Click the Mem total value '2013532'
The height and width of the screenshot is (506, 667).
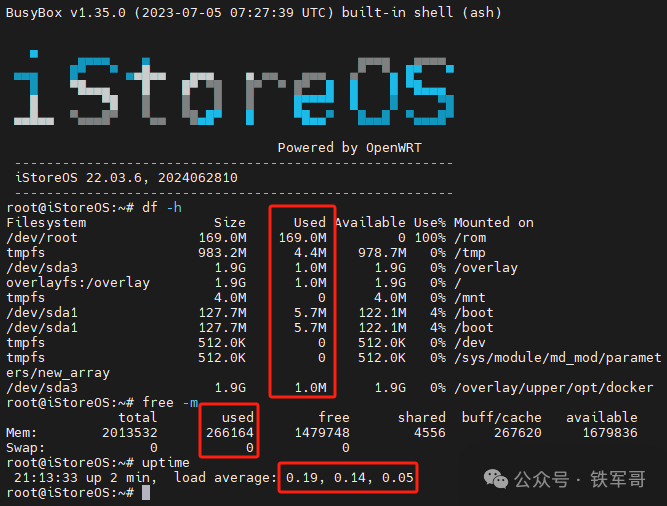click(130, 432)
